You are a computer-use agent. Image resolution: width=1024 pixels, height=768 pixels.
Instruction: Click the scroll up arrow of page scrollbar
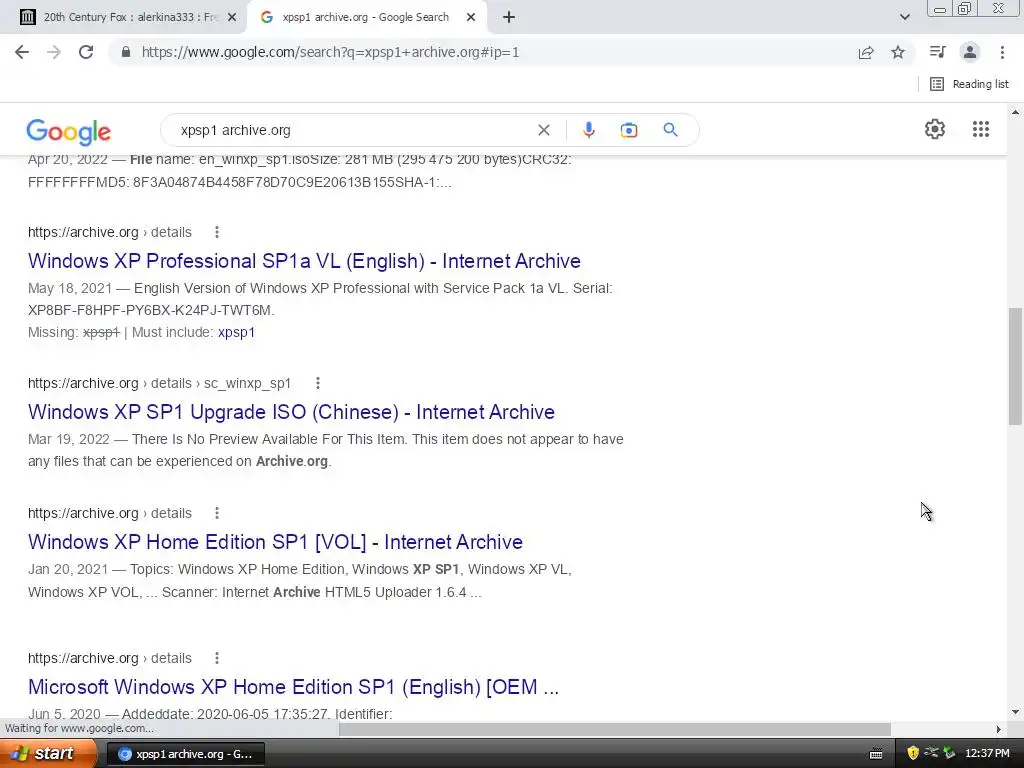point(1015,113)
